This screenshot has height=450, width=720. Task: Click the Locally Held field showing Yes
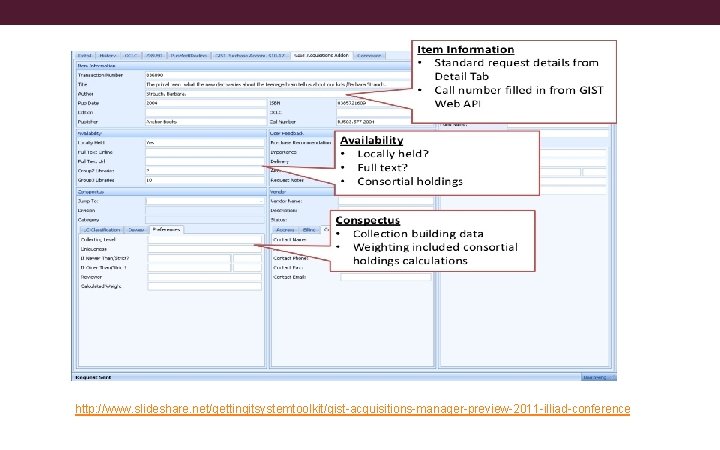point(205,143)
